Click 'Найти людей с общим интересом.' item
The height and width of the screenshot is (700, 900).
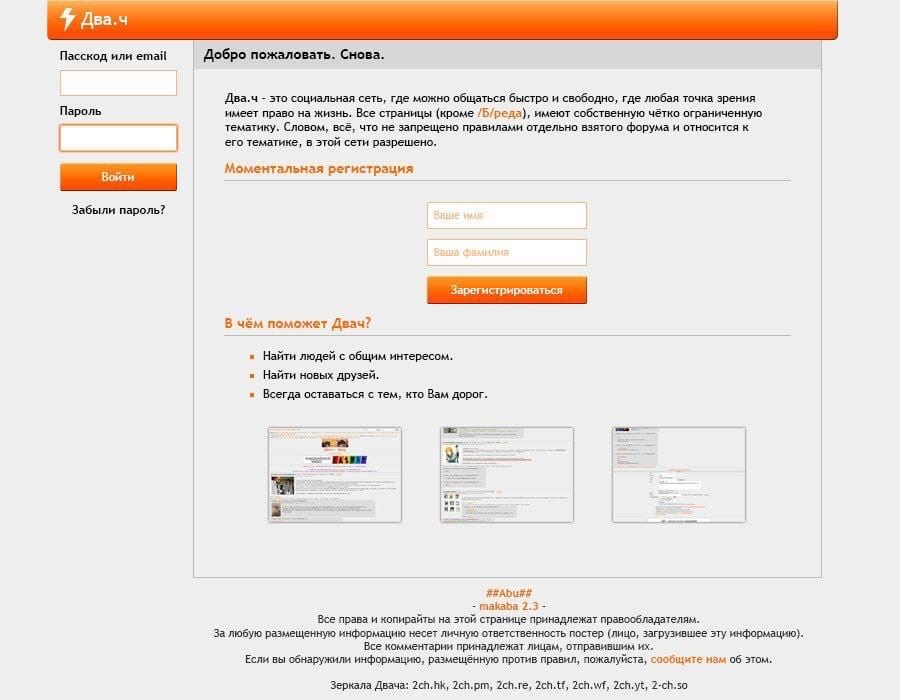[358, 356]
